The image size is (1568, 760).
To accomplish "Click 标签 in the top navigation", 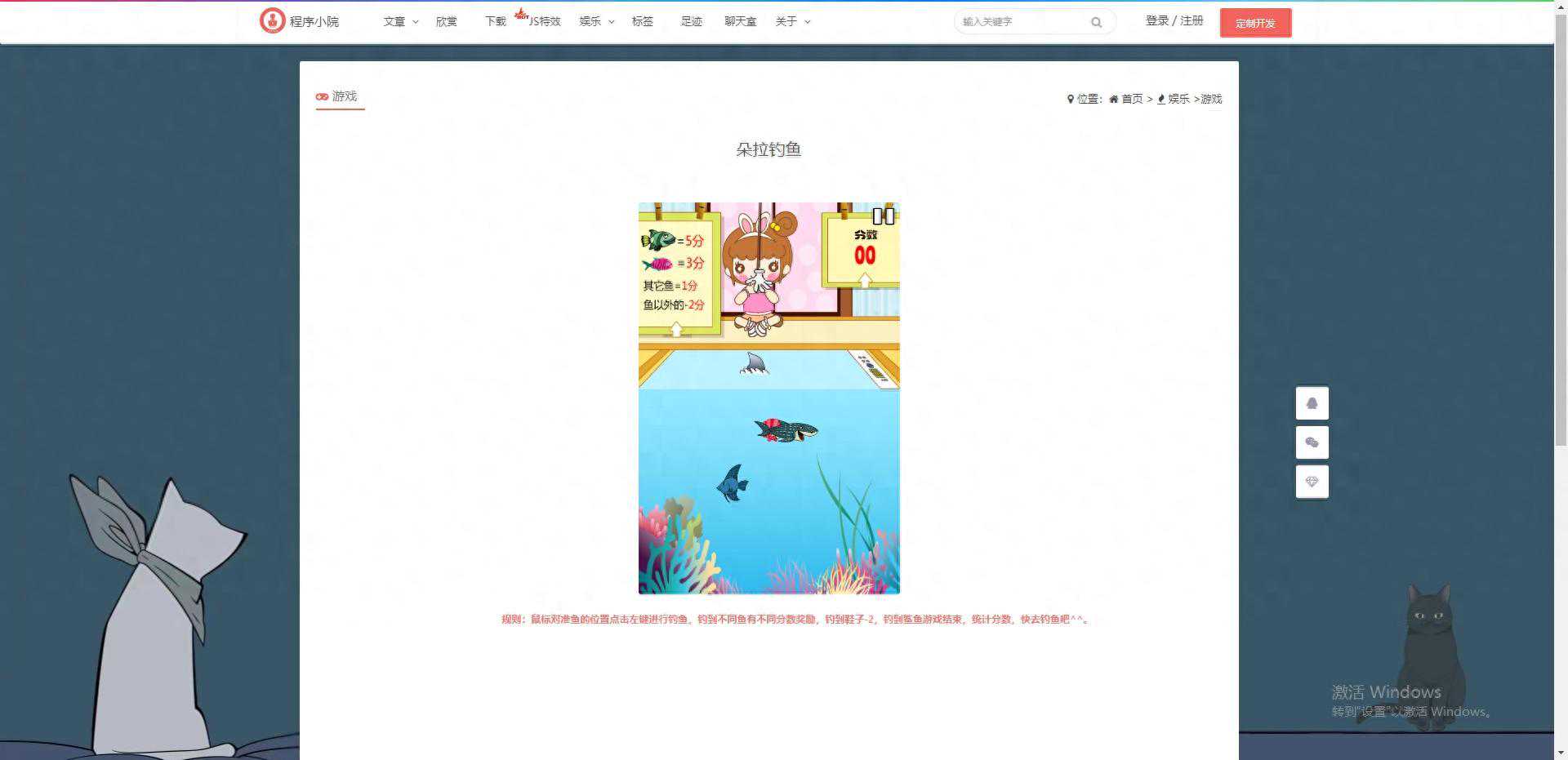I will pos(643,22).
